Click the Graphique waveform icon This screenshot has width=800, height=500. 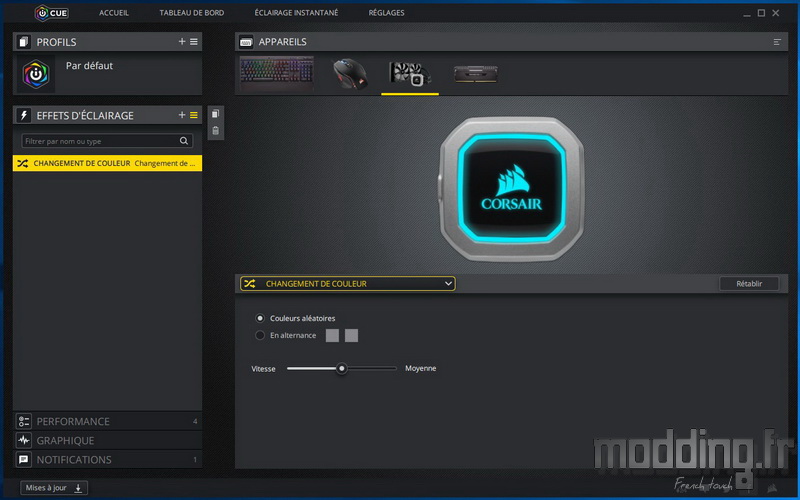23,440
